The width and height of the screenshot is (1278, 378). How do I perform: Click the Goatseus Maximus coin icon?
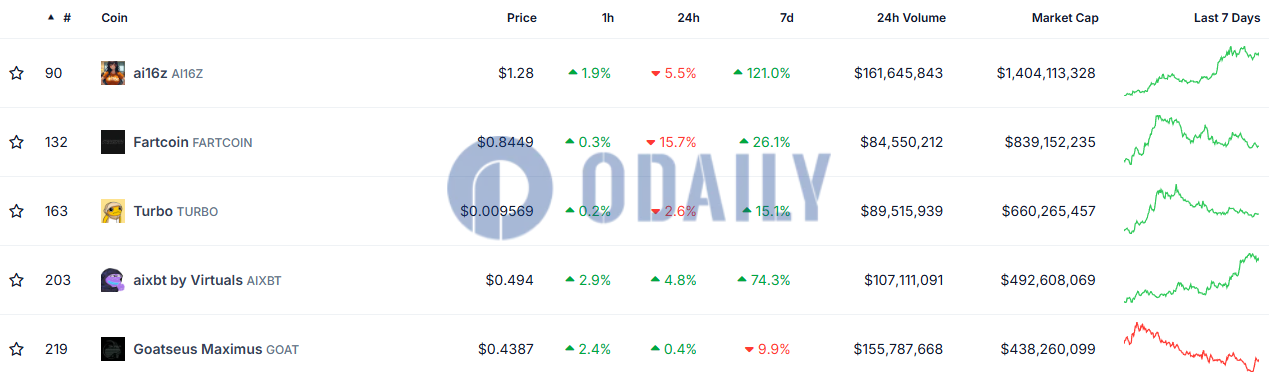(x=113, y=349)
